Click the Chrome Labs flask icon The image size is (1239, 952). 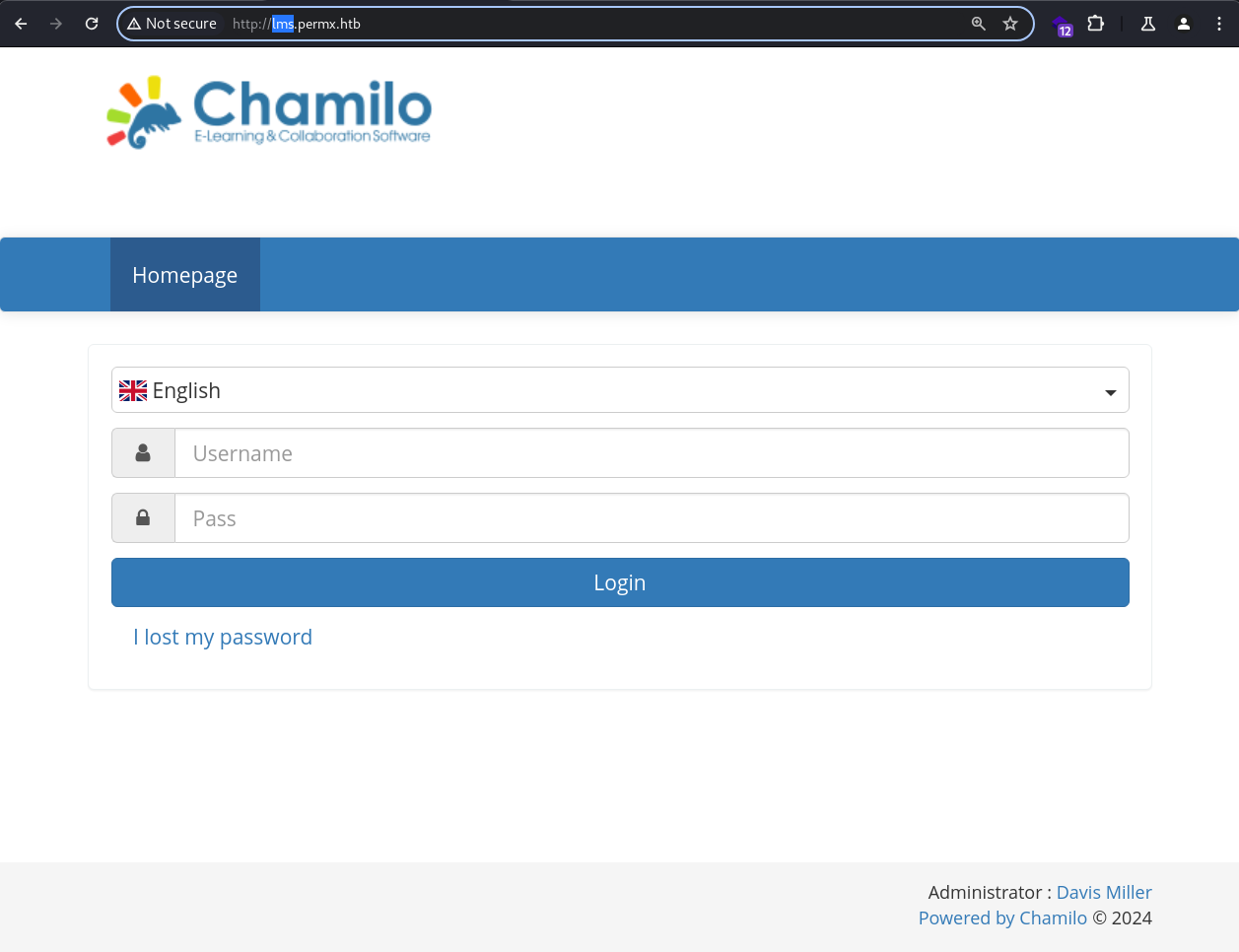click(x=1148, y=24)
